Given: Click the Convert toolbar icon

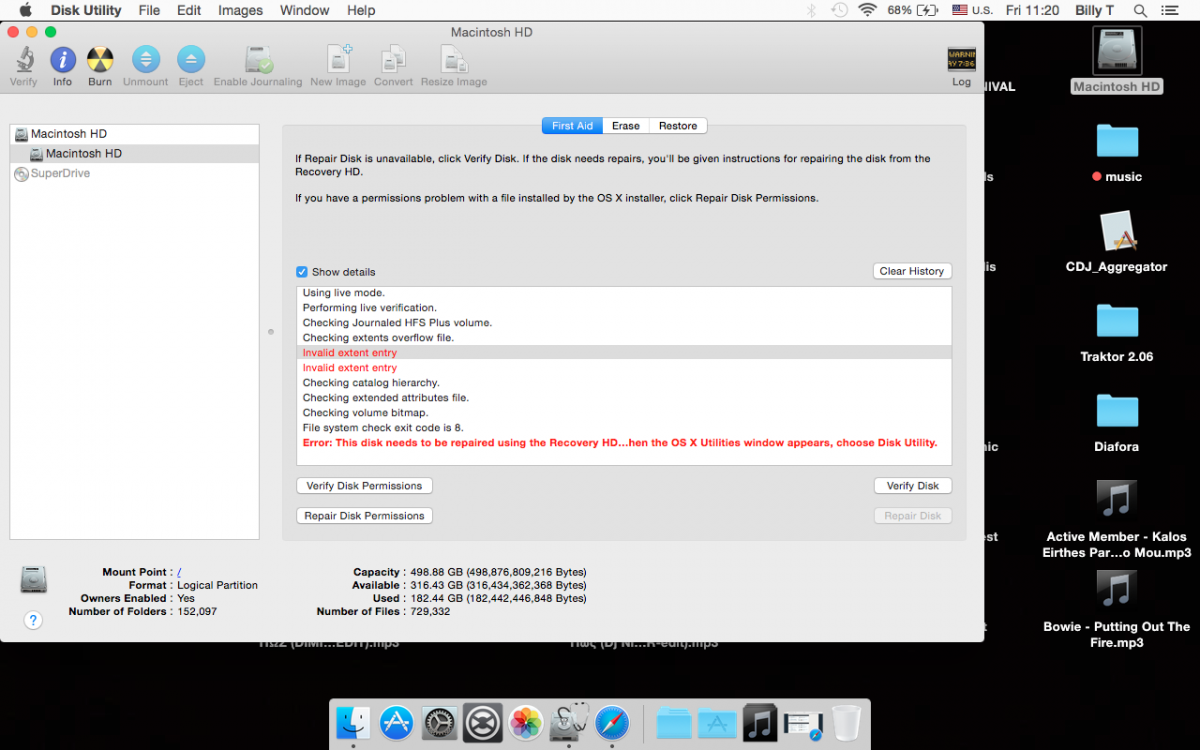Looking at the screenshot, I should coord(393,60).
